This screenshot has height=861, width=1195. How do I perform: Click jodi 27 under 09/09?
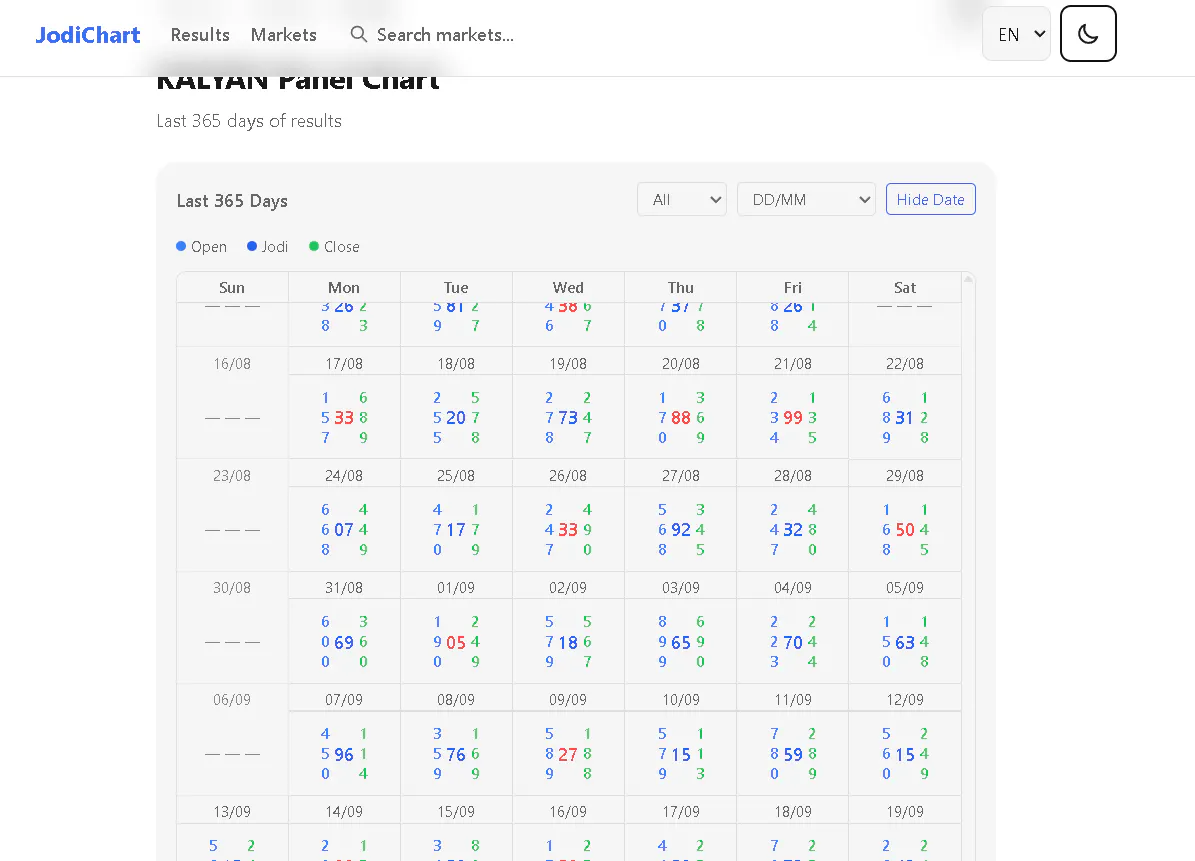(568, 754)
